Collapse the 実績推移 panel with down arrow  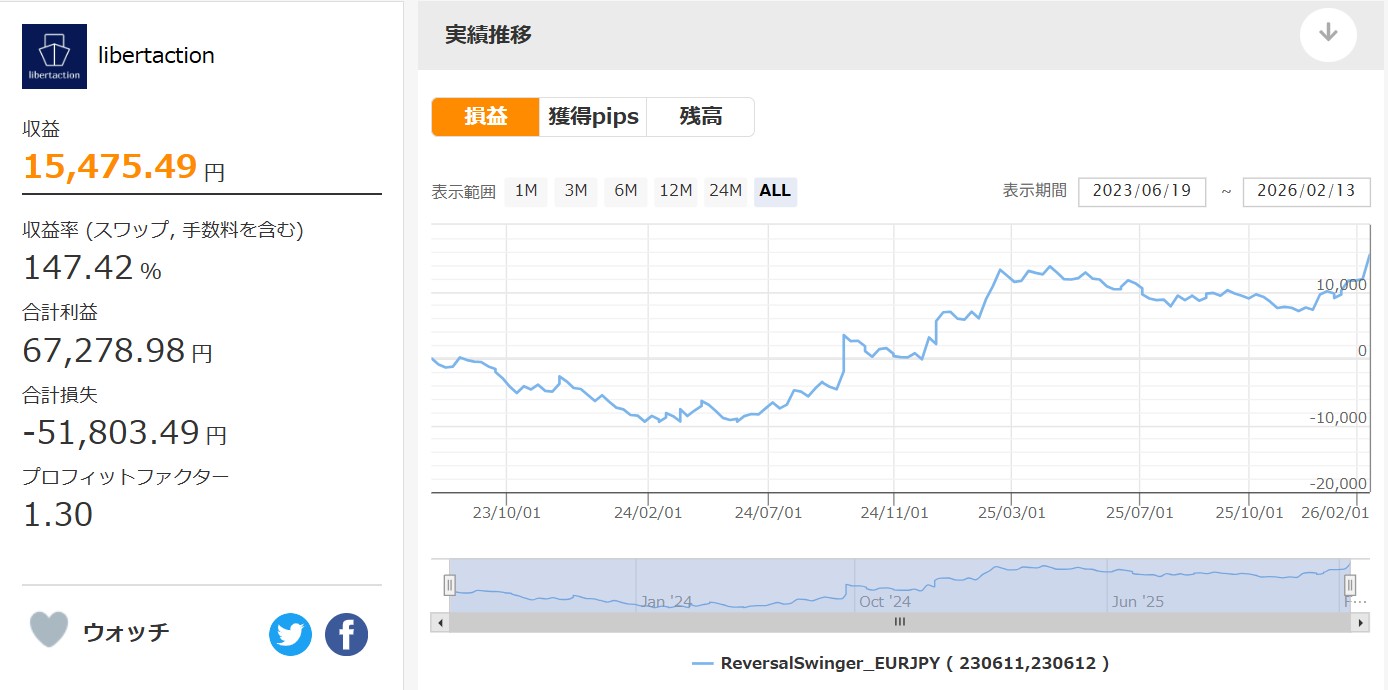point(1328,33)
